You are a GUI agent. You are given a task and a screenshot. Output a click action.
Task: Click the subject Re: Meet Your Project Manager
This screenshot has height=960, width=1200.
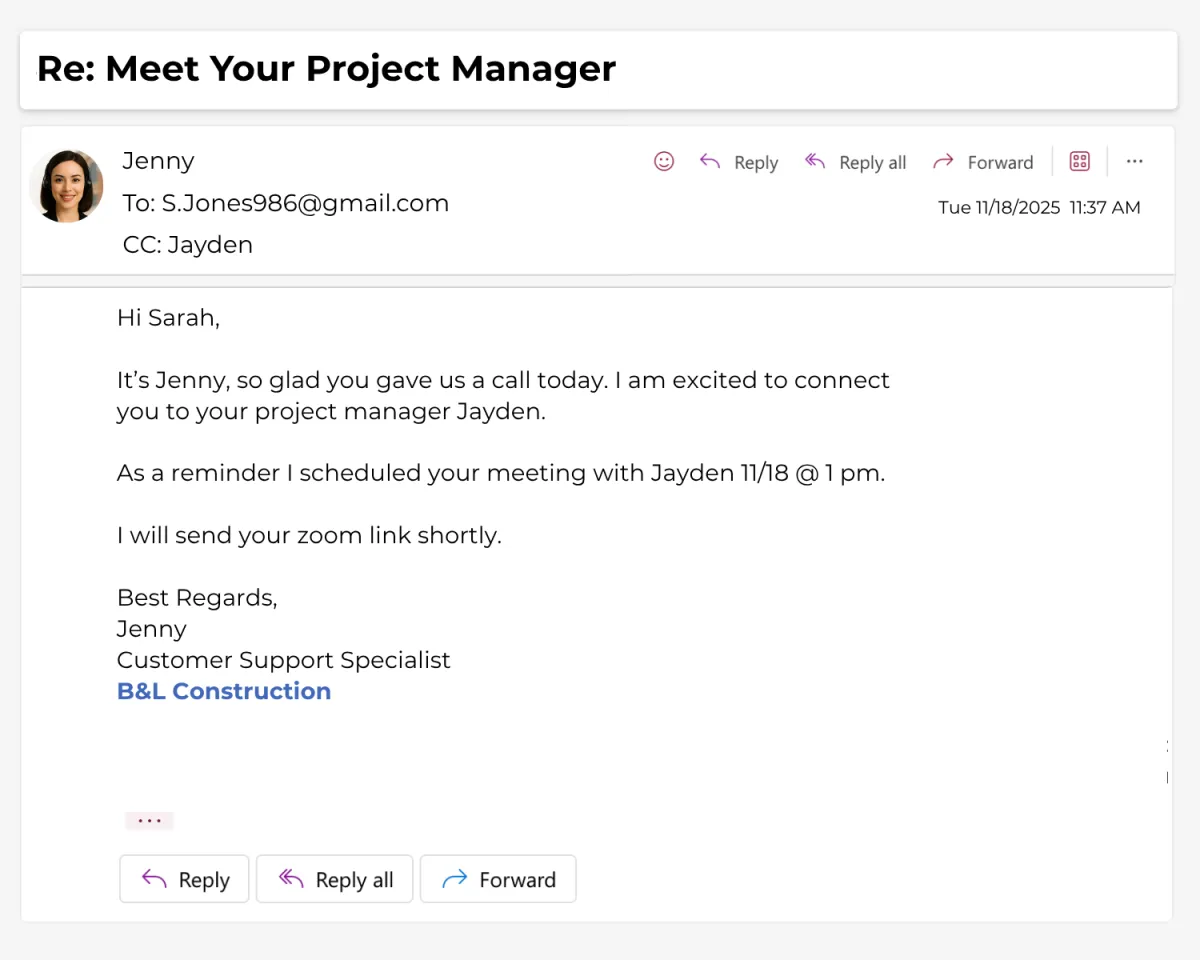click(326, 69)
